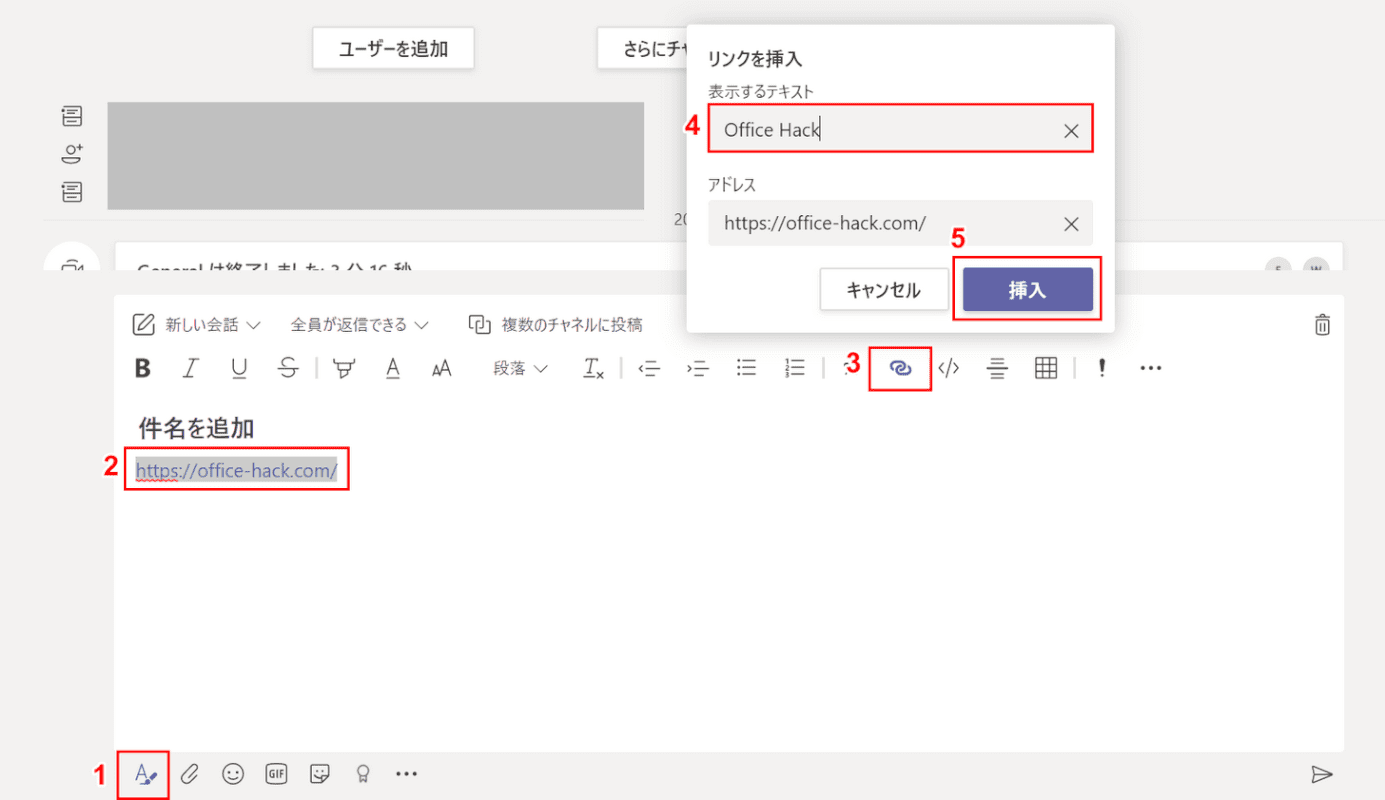Open more messaging extensions at the bottom
The height and width of the screenshot is (800, 1385).
click(x=406, y=774)
